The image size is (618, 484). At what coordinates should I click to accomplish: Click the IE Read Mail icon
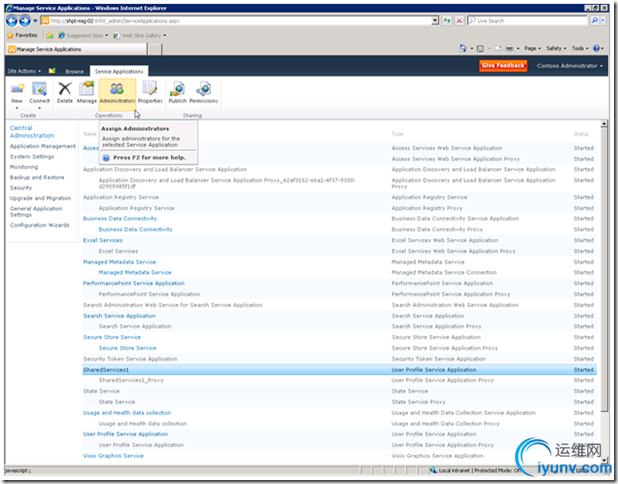tap(498, 48)
